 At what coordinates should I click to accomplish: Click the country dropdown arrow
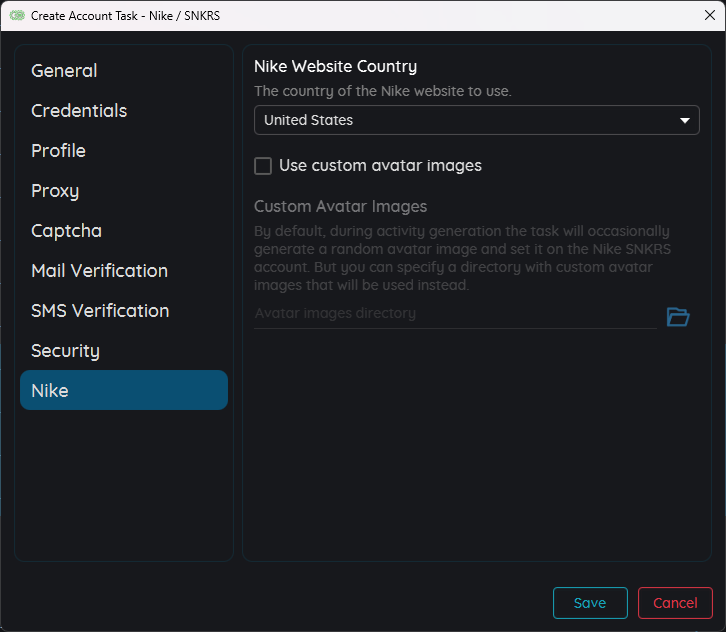click(685, 121)
